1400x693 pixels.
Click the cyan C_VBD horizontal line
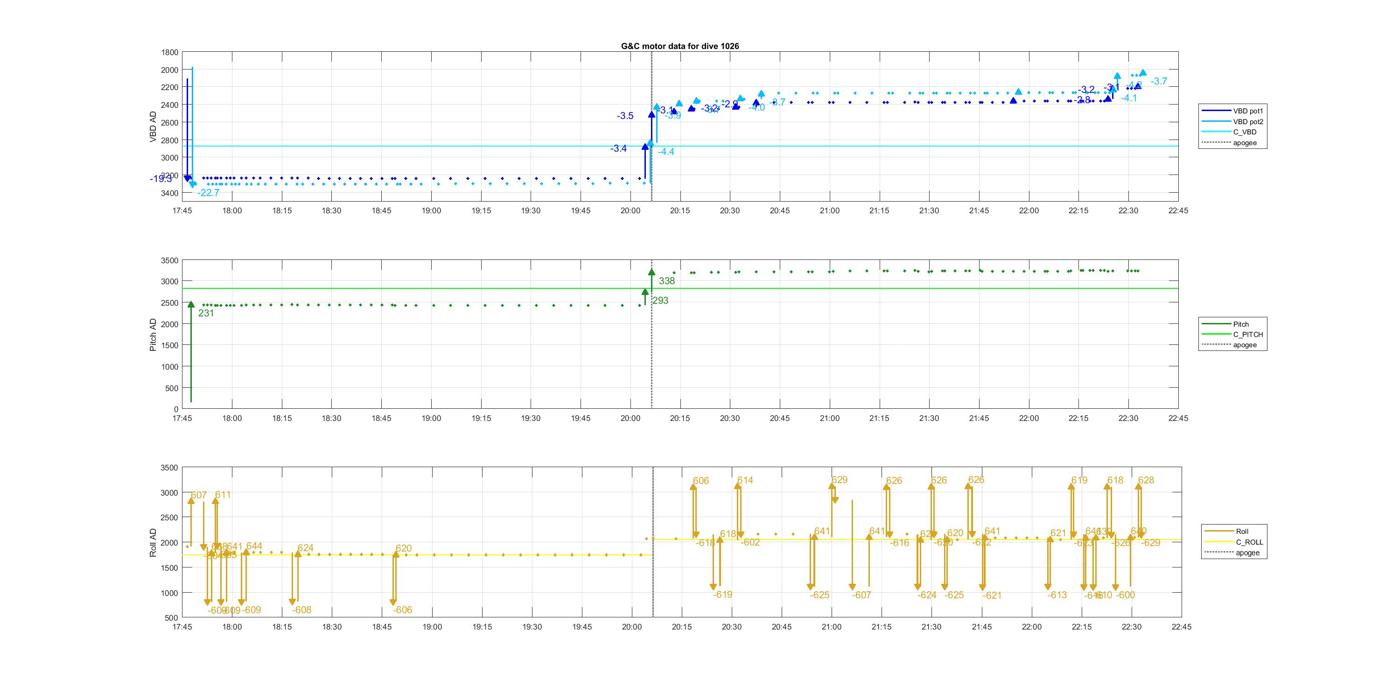pyautogui.click(x=680, y=146)
